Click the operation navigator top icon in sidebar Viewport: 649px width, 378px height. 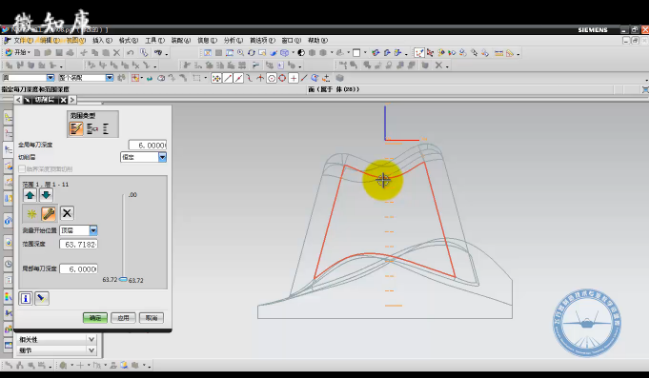point(8,118)
